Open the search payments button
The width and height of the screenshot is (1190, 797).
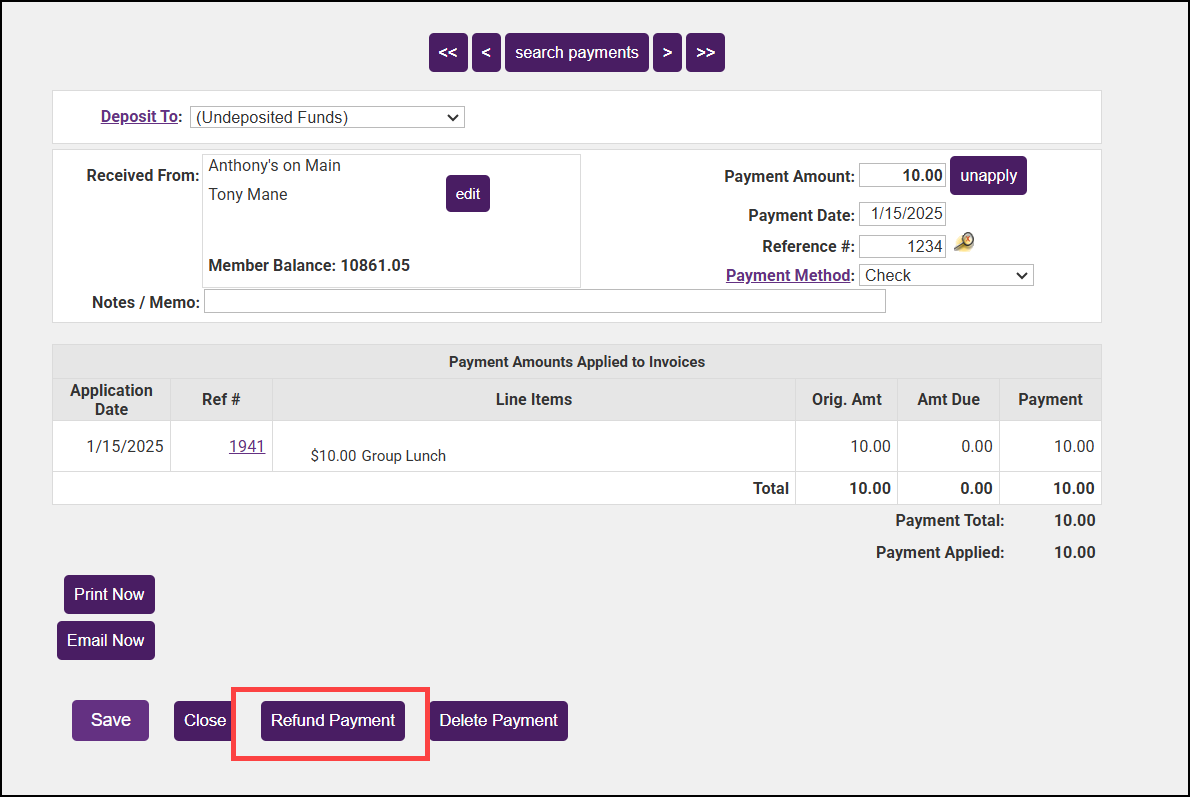577,53
